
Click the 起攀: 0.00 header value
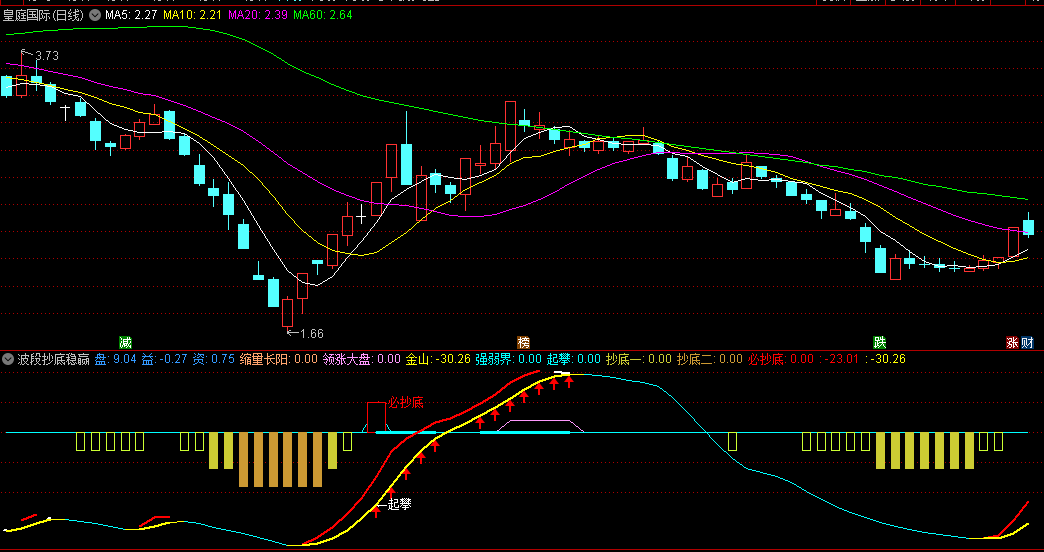click(574, 360)
